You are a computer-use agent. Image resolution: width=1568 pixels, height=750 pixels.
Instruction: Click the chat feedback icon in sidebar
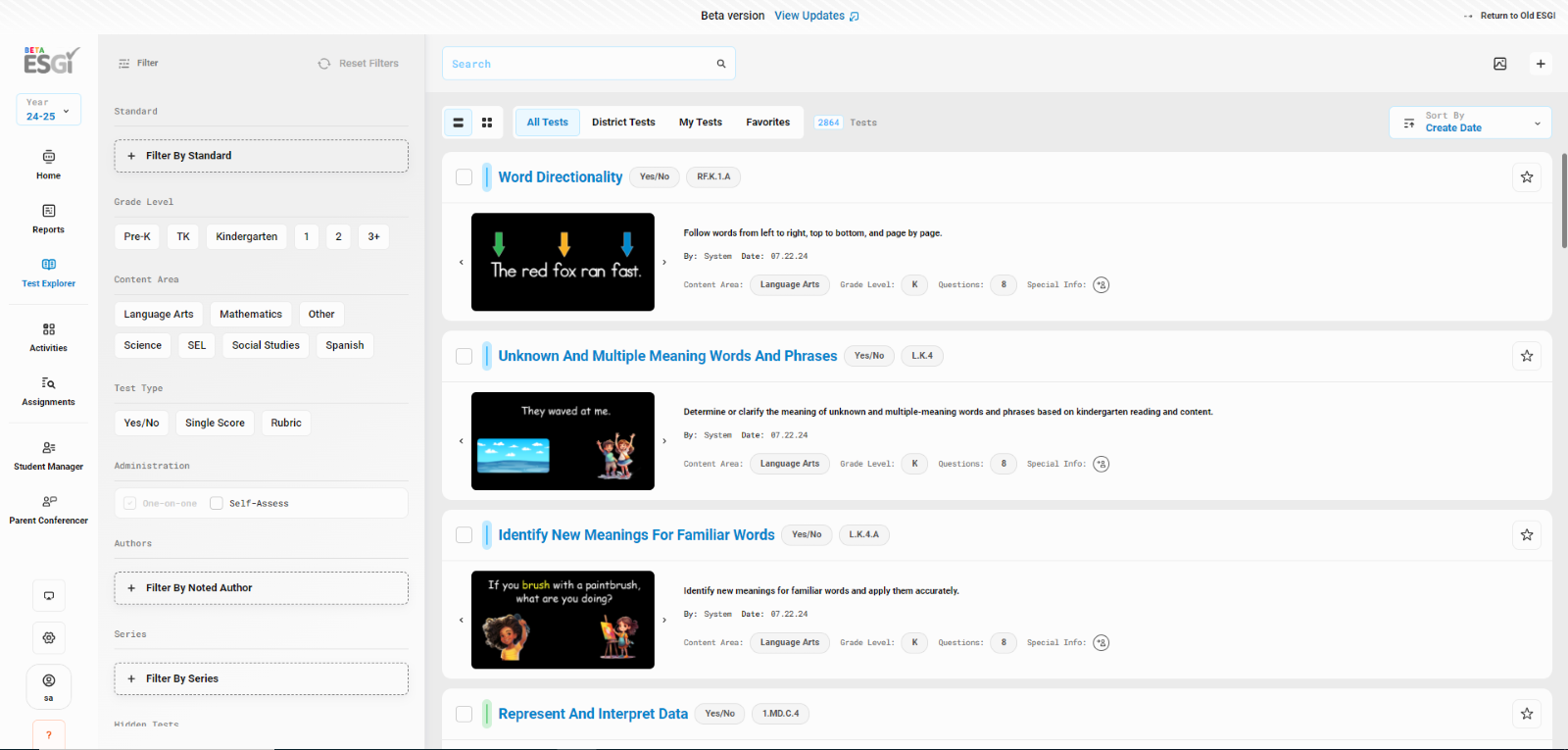49,596
